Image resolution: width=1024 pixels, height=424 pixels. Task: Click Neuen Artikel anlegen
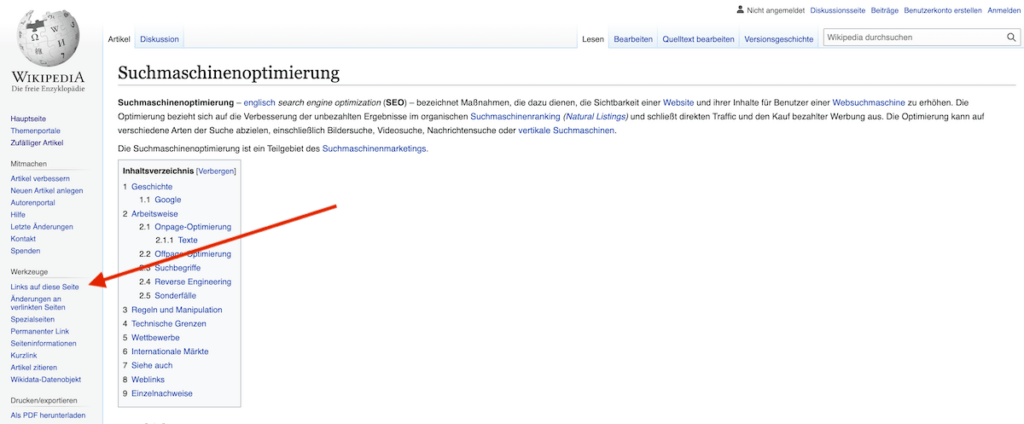pos(46,191)
